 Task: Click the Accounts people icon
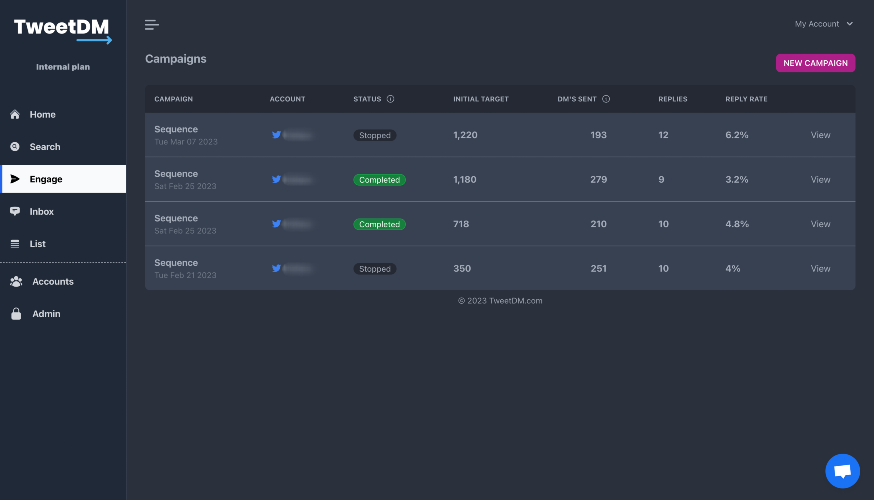(16, 281)
